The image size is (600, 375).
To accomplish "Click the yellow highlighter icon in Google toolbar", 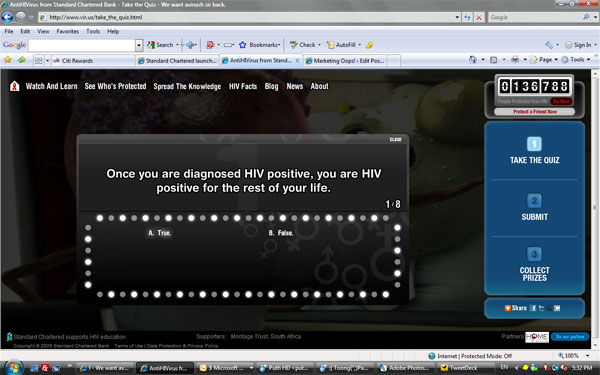I will (369, 45).
